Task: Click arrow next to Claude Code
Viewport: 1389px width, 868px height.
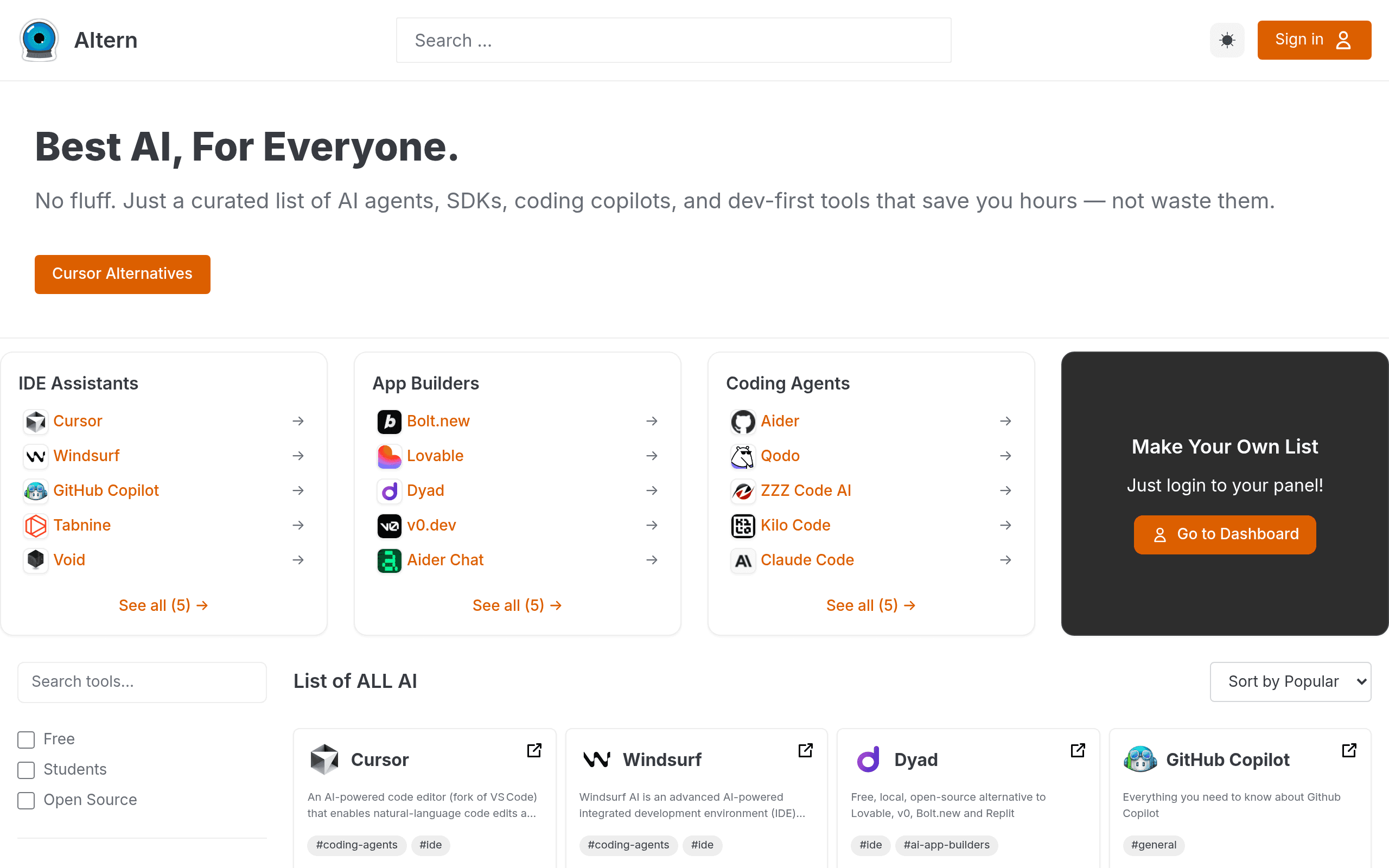Action: click(1005, 560)
